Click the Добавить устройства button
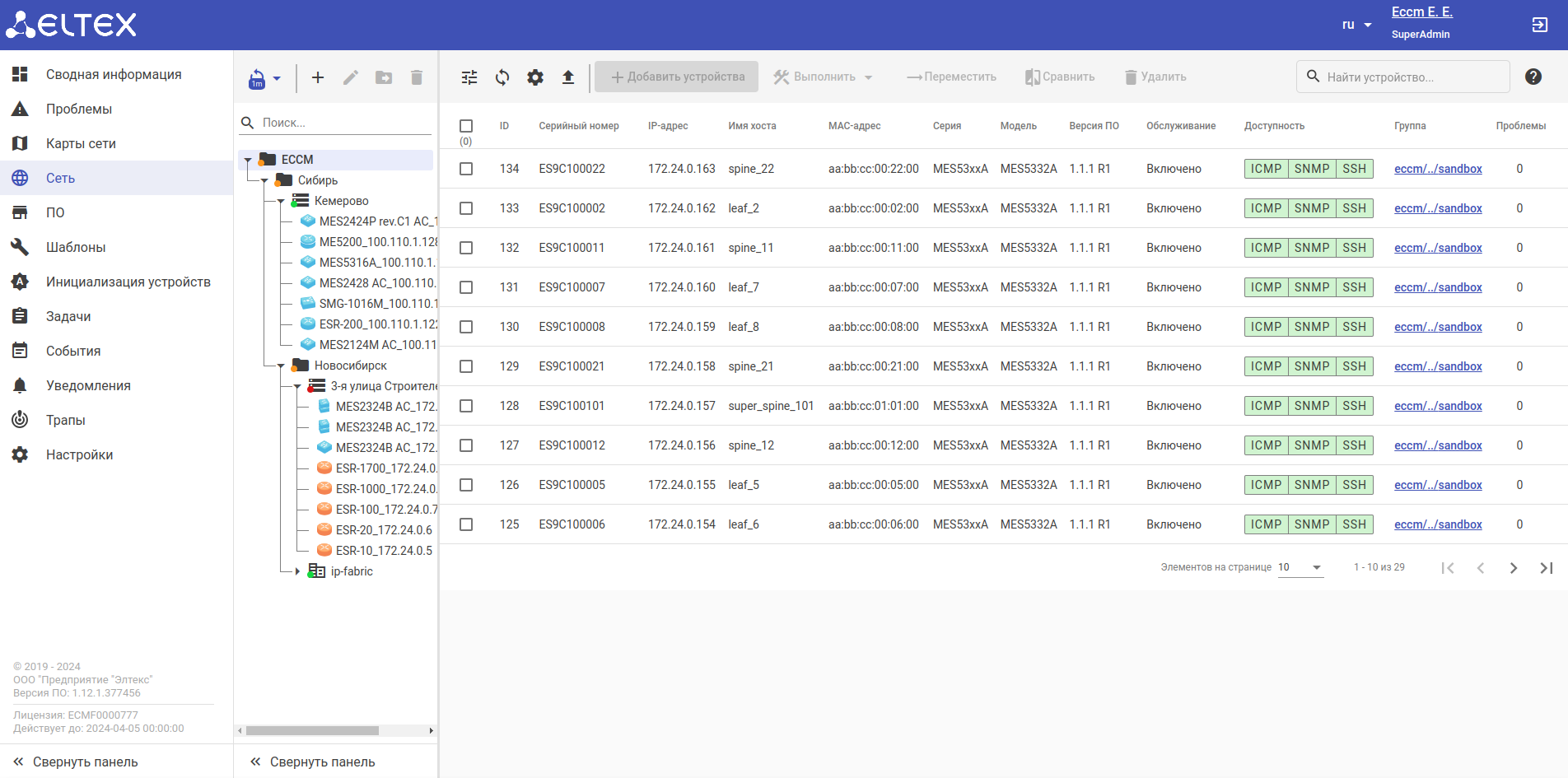The height and width of the screenshot is (778, 1568). pos(676,77)
